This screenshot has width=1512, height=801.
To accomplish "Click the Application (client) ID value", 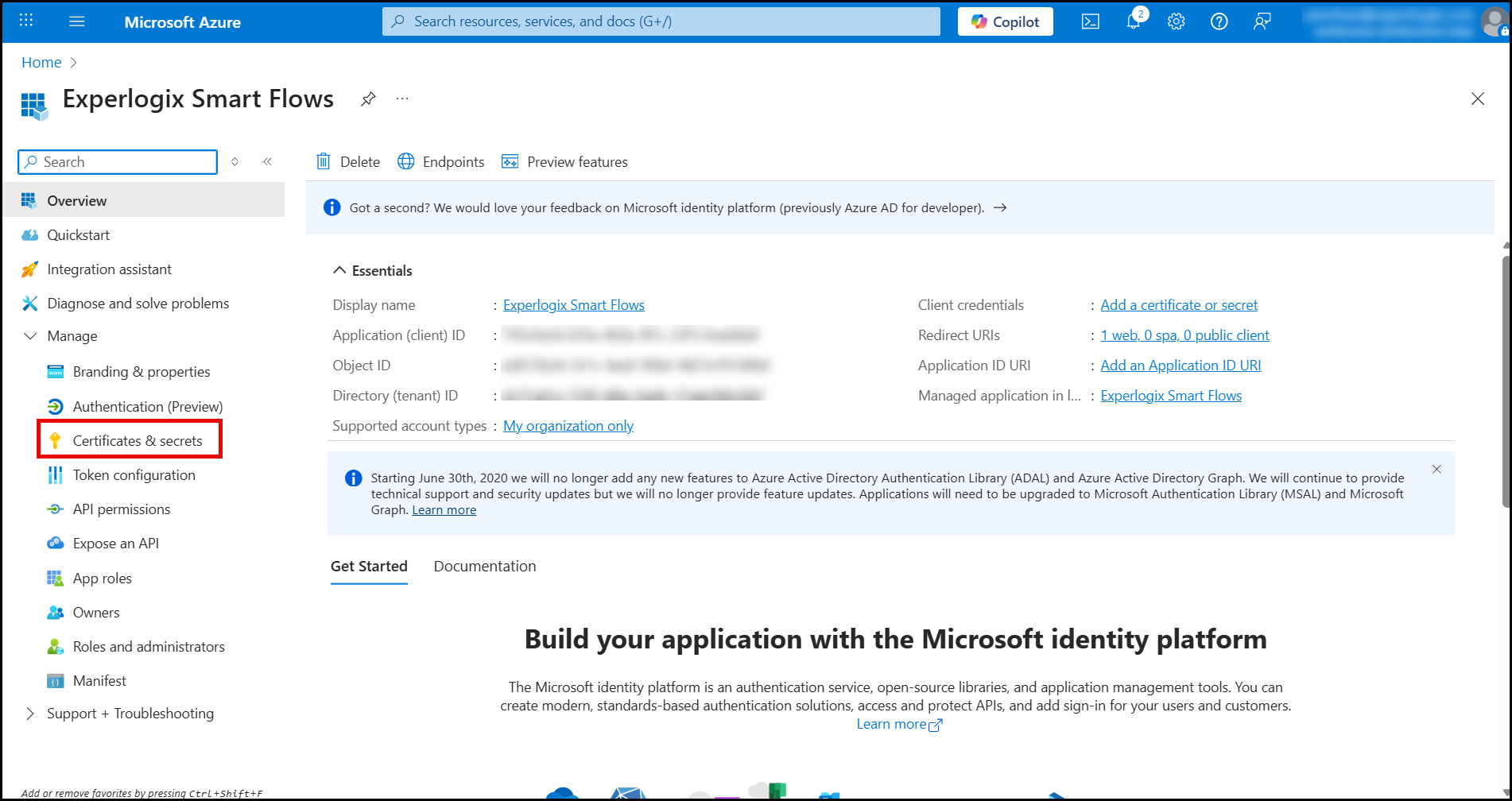I will pyautogui.click(x=631, y=335).
